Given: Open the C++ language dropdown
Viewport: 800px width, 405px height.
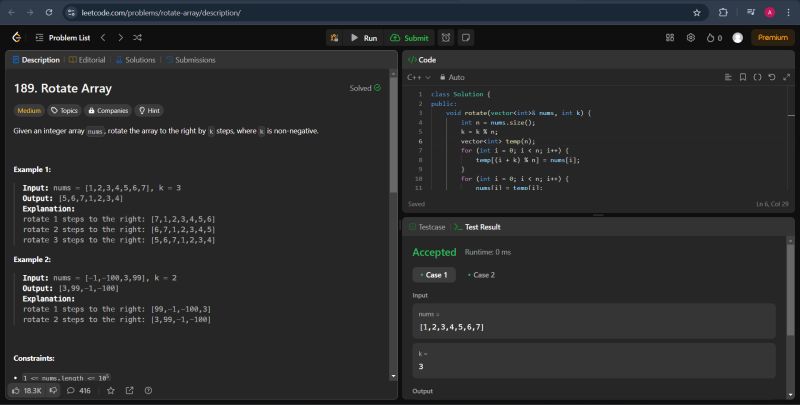Looking at the screenshot, I should [x=418, y=77].
